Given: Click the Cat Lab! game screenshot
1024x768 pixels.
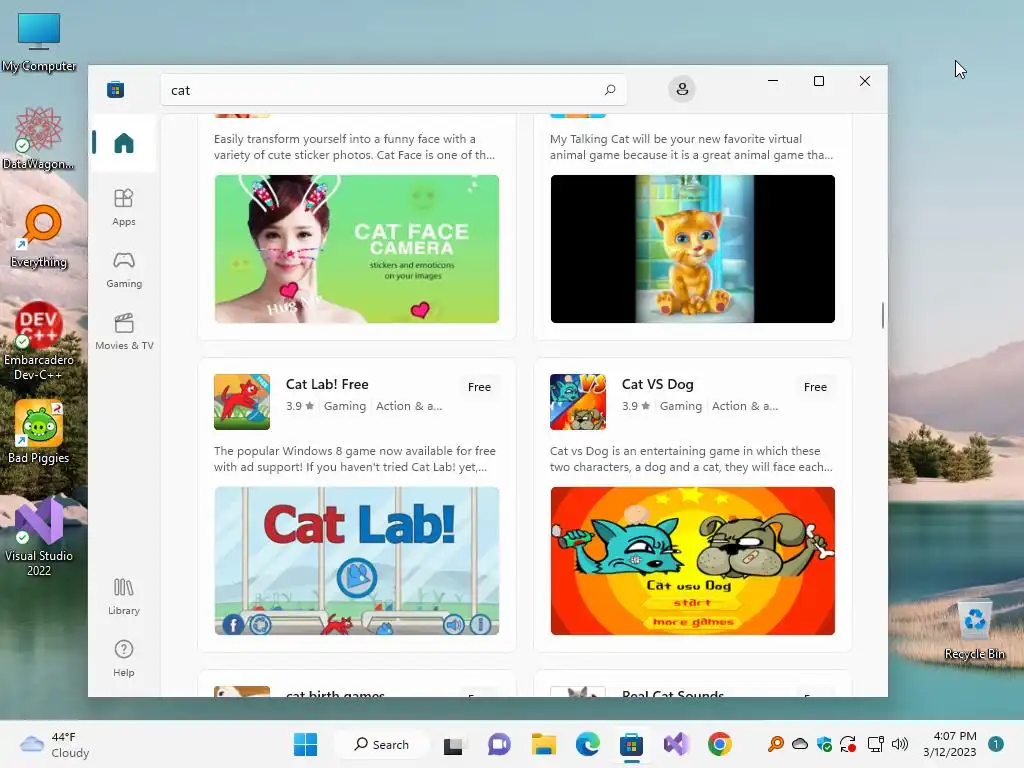Looking at the screenshot, I should [x=357, y=560].
